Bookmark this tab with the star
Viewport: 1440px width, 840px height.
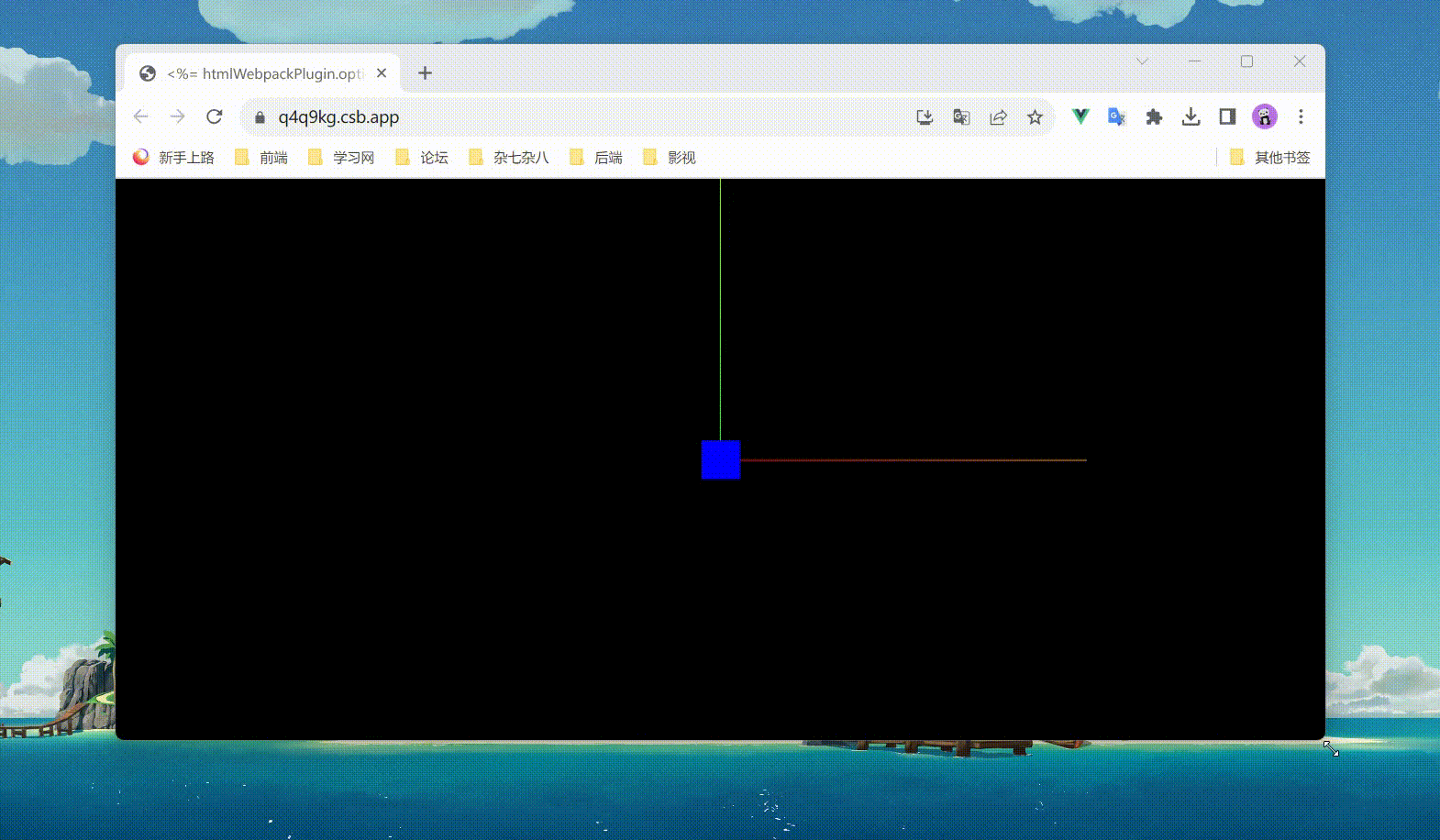pyautogui.click(x=1035, y=117)
